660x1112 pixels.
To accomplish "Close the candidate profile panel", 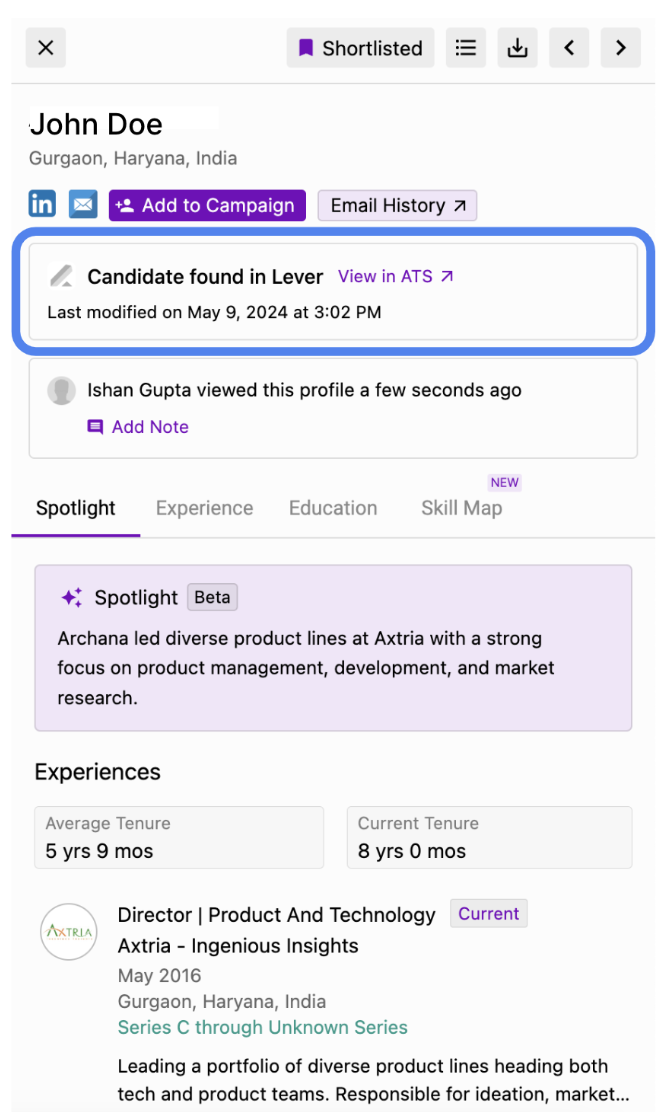I will 46,48.
